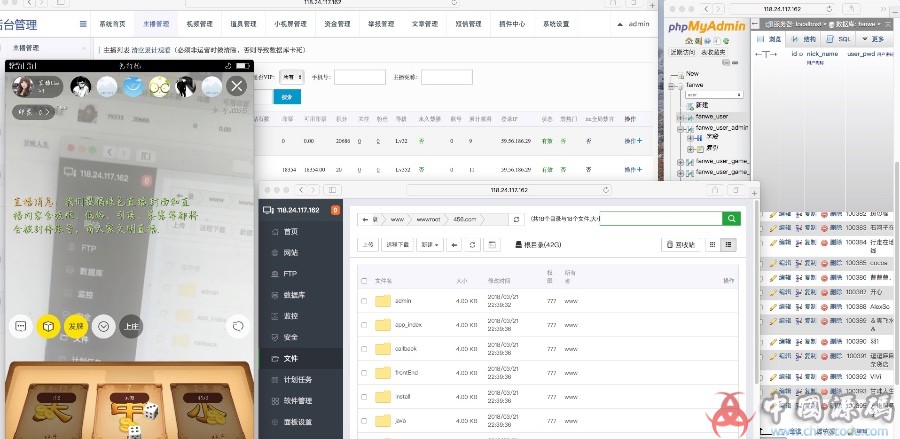Click 操作 link in the Lv32 row
Viewport: 900px width, 439px height.
point(633,141)
